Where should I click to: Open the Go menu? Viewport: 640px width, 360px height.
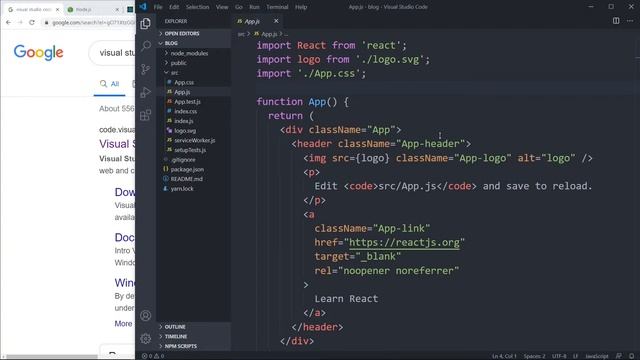pos(239,7)
